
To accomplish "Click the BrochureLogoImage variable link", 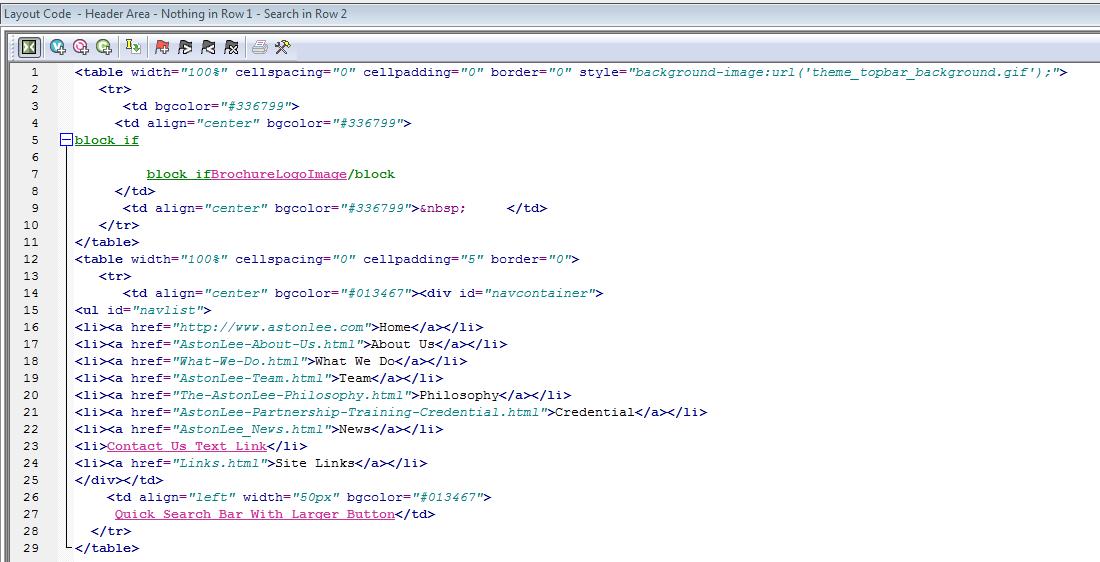I will 279,174.
